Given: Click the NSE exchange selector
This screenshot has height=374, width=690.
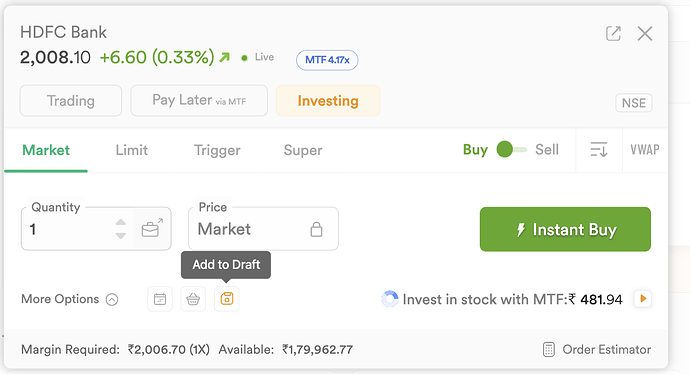Looking at the screenshot, I should 634,103.
